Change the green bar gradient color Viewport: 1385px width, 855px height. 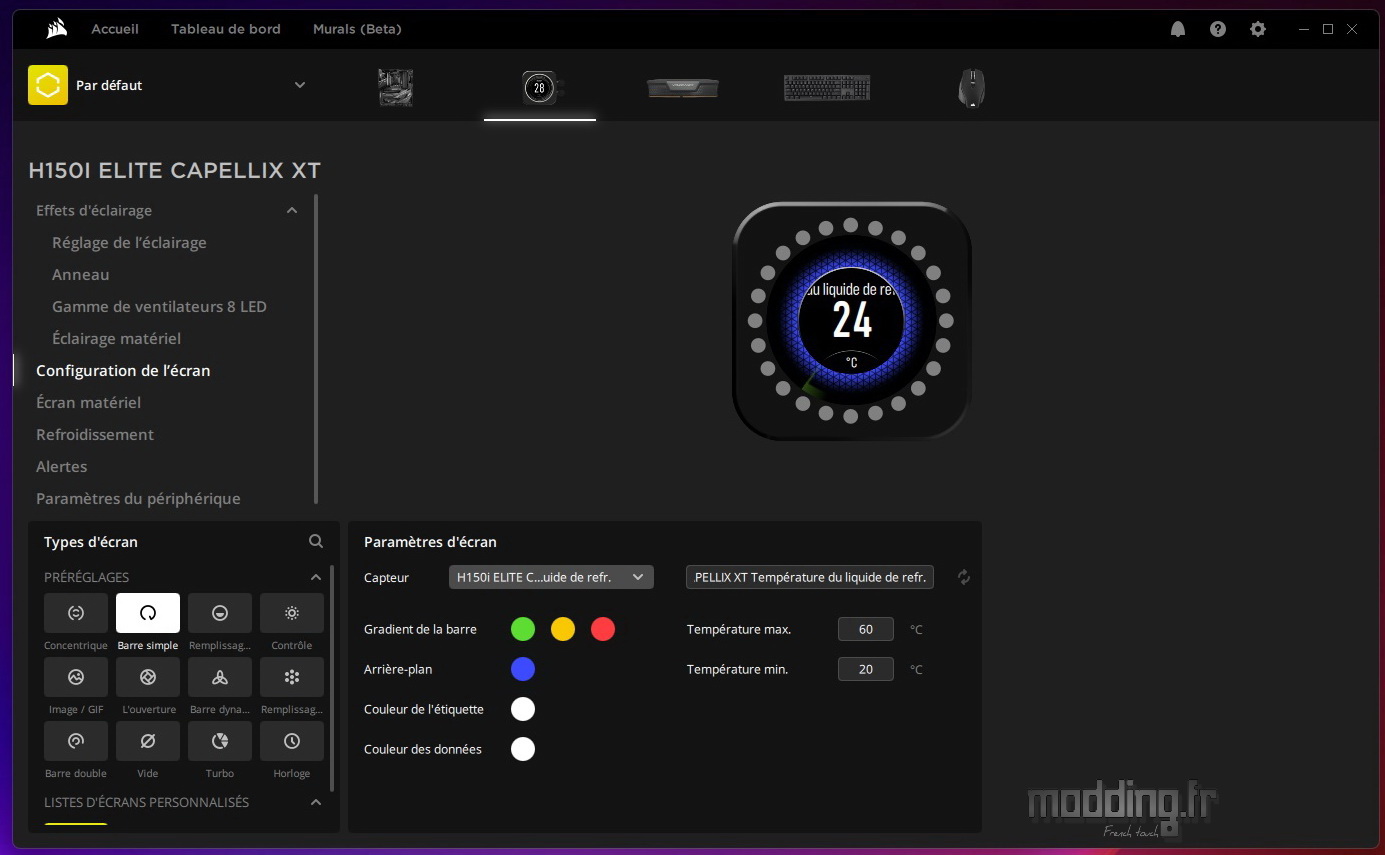point(523,629)
